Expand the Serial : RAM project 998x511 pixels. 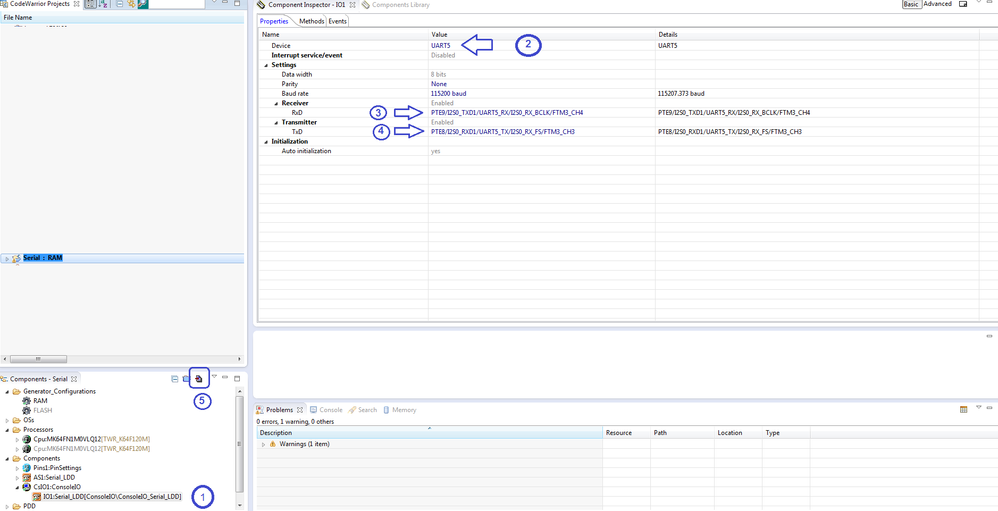[6, 258]
